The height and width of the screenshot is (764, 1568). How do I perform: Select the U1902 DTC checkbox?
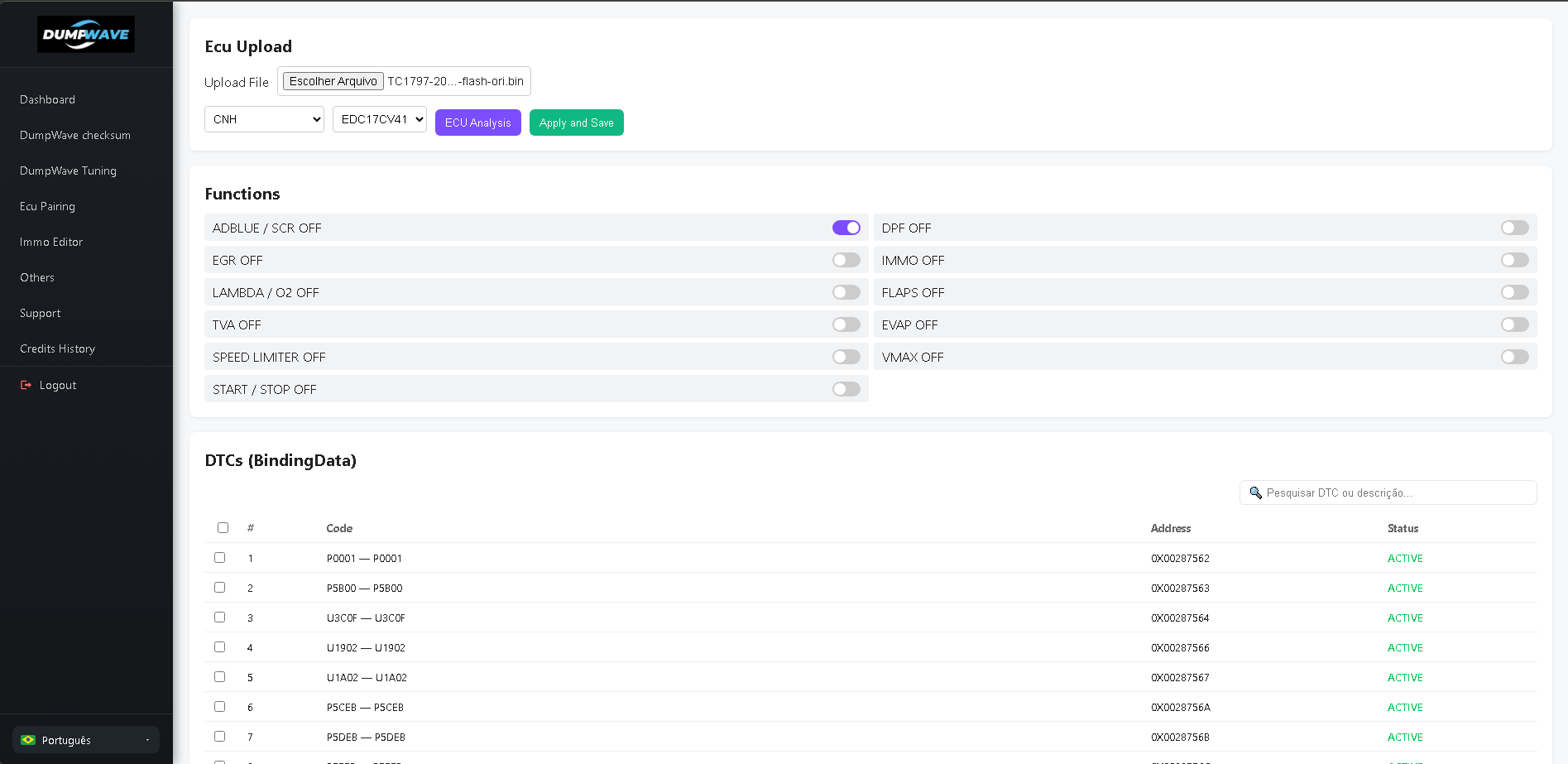click(219, 646)
